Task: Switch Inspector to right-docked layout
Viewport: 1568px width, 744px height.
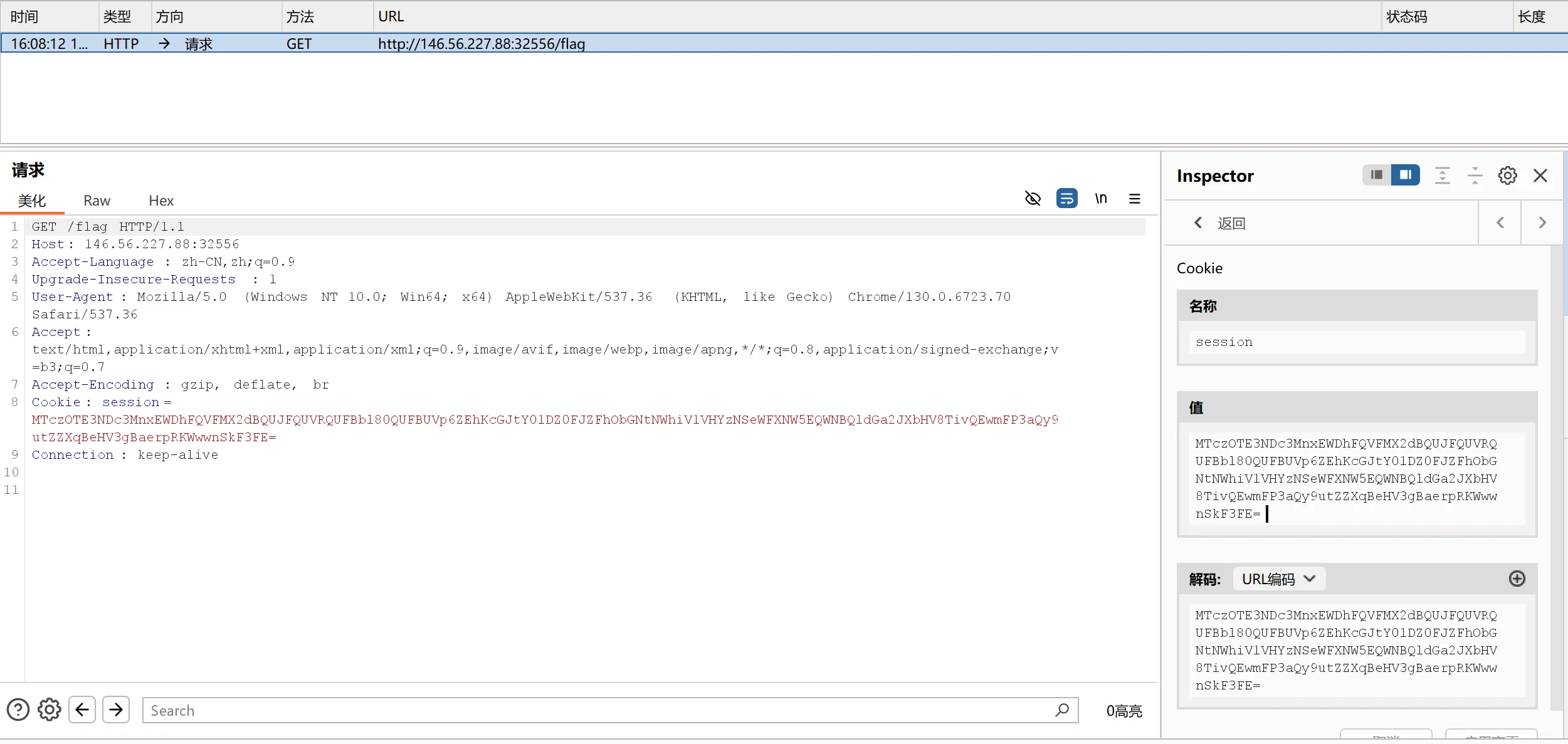Action: click(x=1405, y=175)
